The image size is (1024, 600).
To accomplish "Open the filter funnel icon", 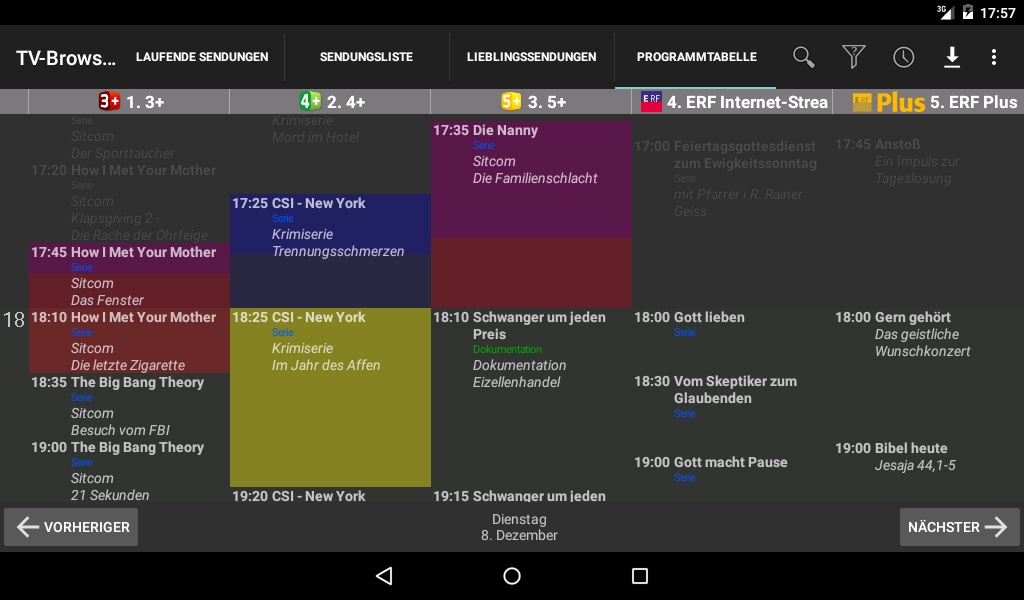I will (x=854, y=57).
